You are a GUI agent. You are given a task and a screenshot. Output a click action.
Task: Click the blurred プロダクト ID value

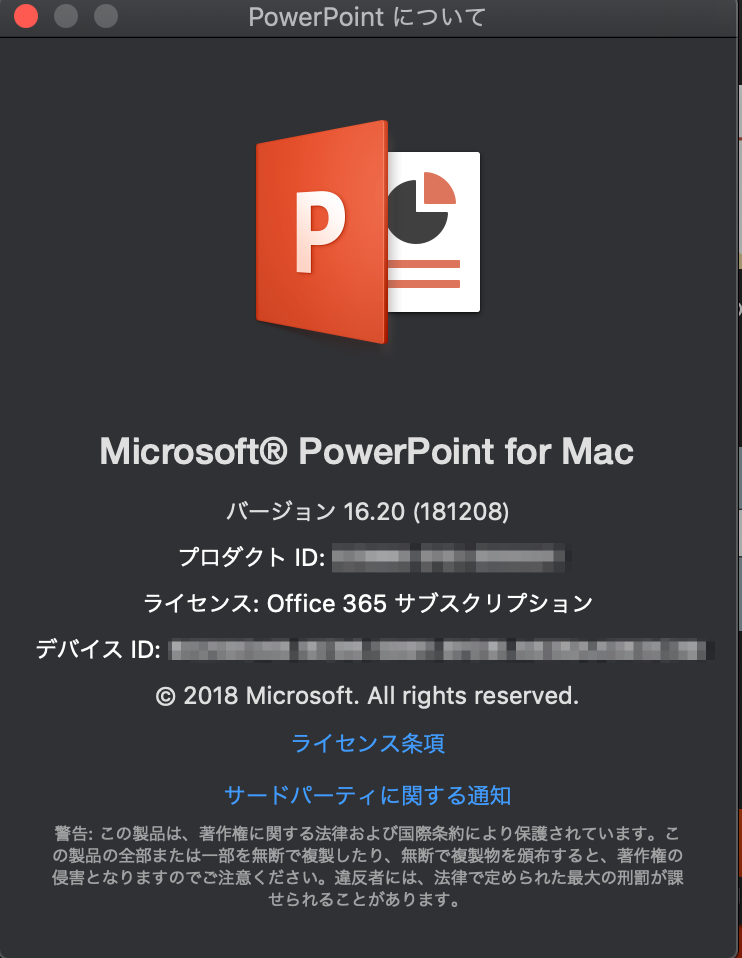coord(449,557)
